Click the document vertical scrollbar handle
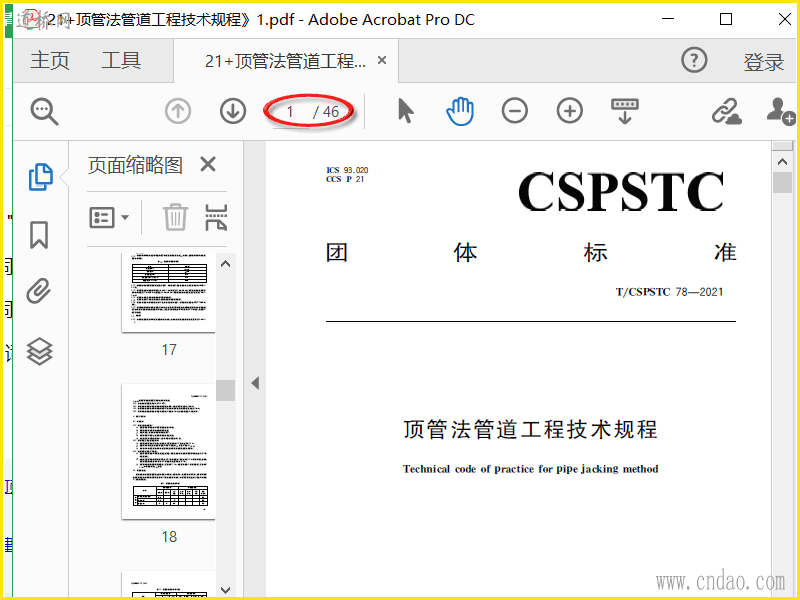This screenshot has width=800, height=600. 782,182
